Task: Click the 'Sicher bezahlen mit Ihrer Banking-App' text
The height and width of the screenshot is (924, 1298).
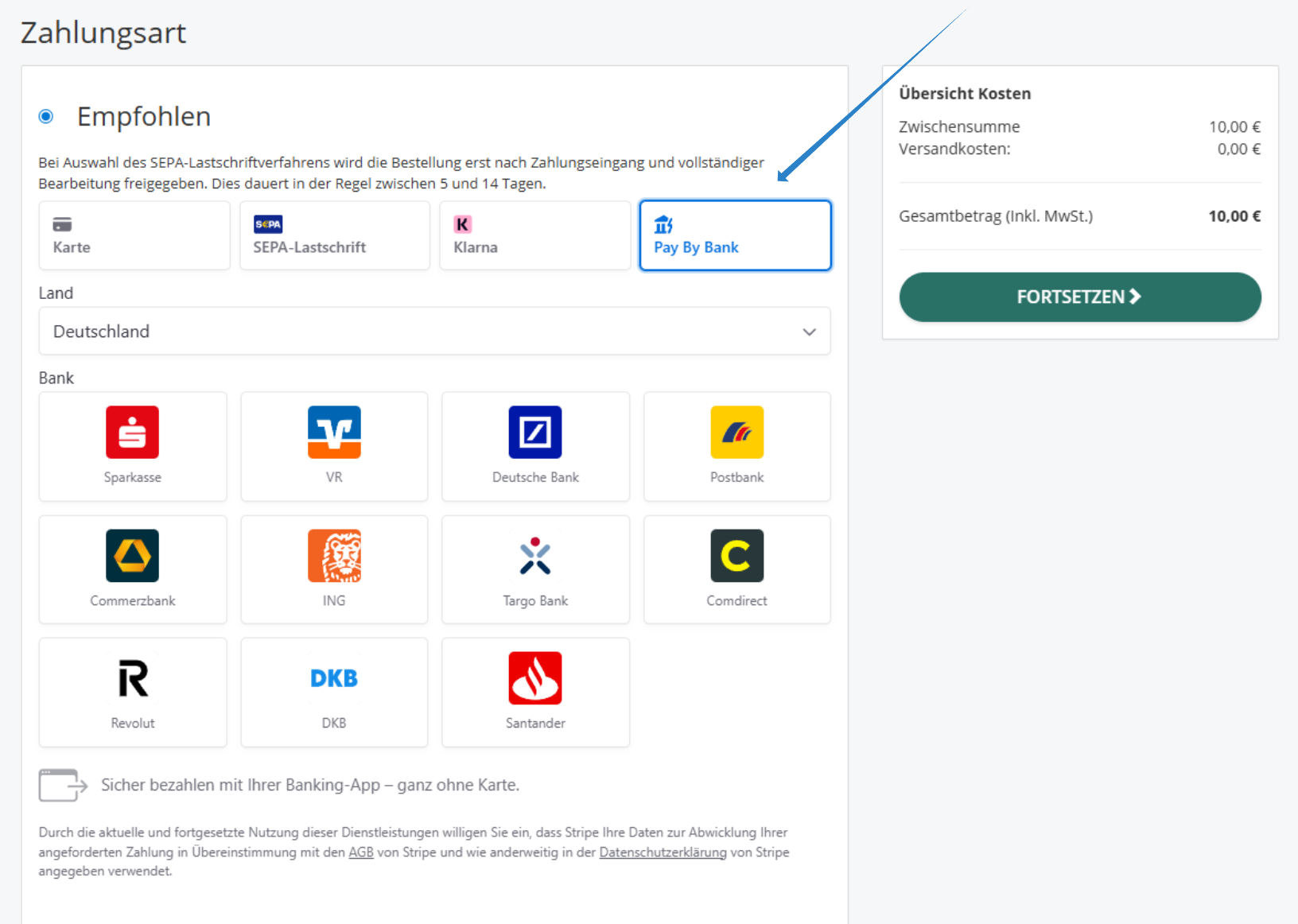Action: [310, 786]
